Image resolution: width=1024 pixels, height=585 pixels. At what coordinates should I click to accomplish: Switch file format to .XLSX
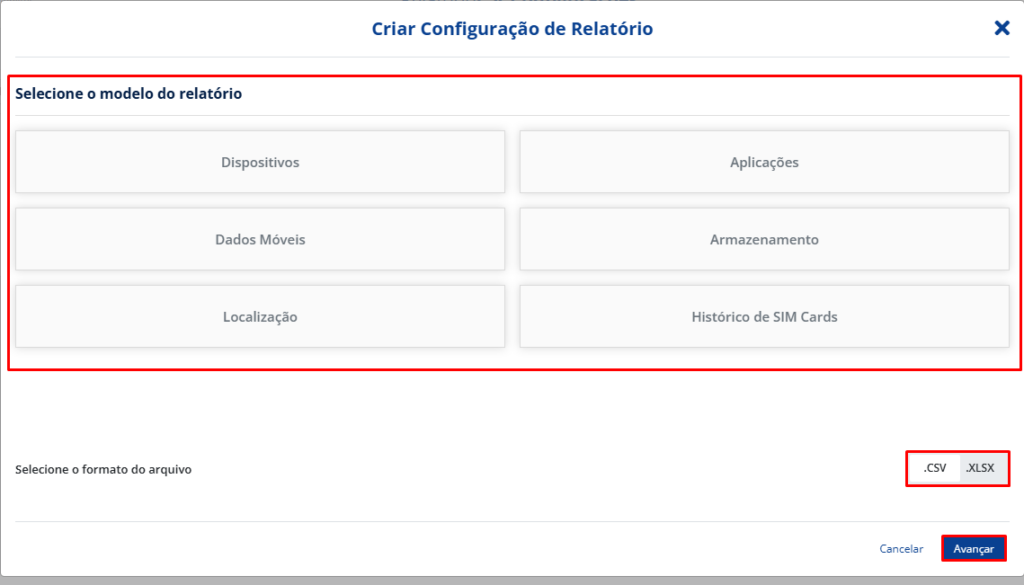(x=980, y=467)
